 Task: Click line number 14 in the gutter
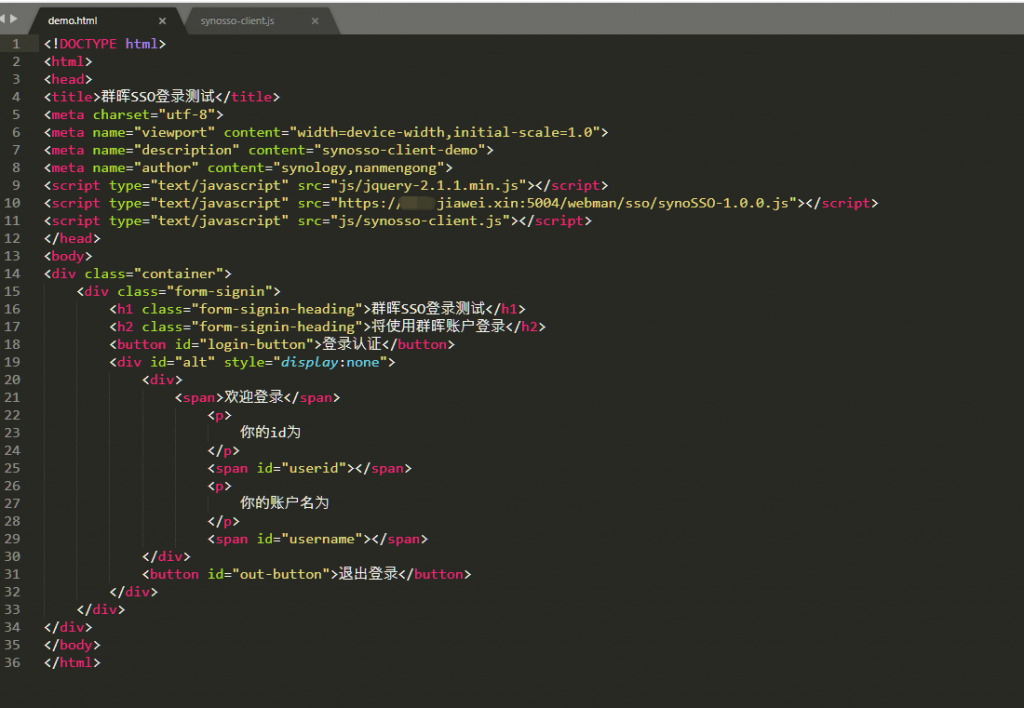click(x=13, y=274)
